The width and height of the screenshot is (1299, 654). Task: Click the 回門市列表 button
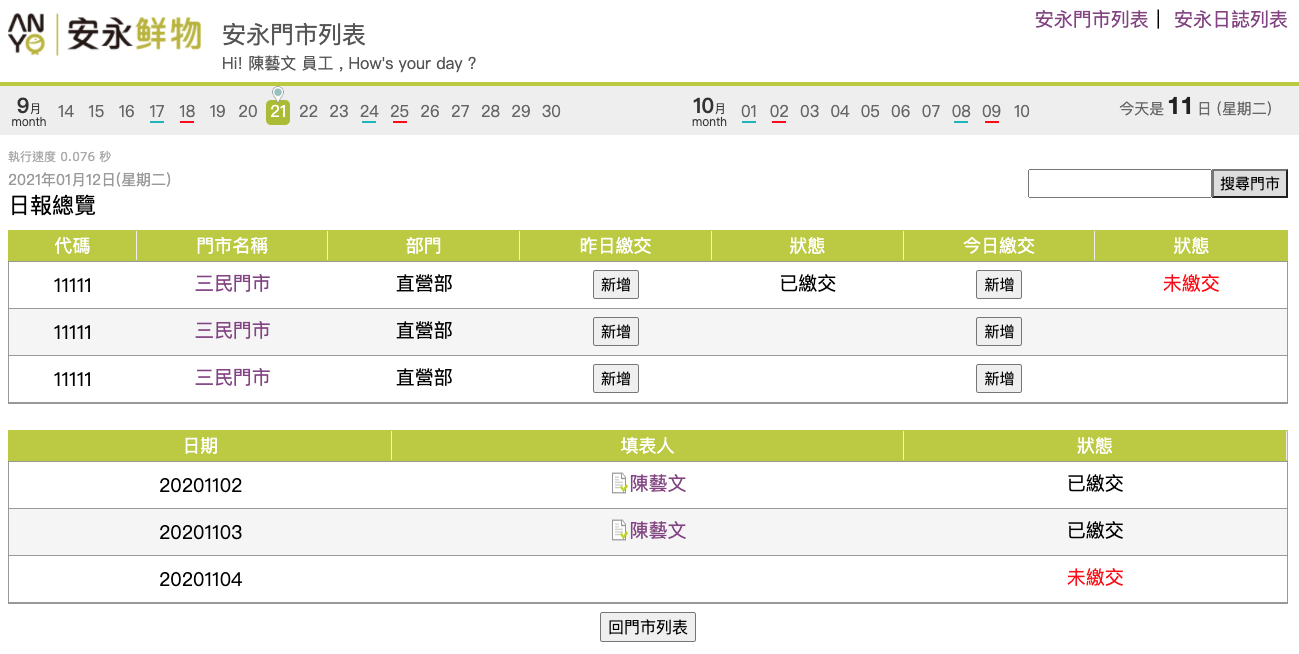tap(647, 627)
